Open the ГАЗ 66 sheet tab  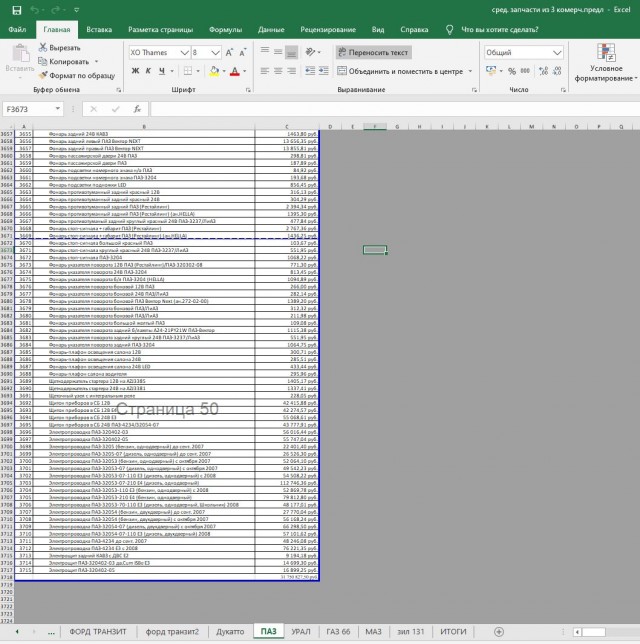click(x=338, y=632)
